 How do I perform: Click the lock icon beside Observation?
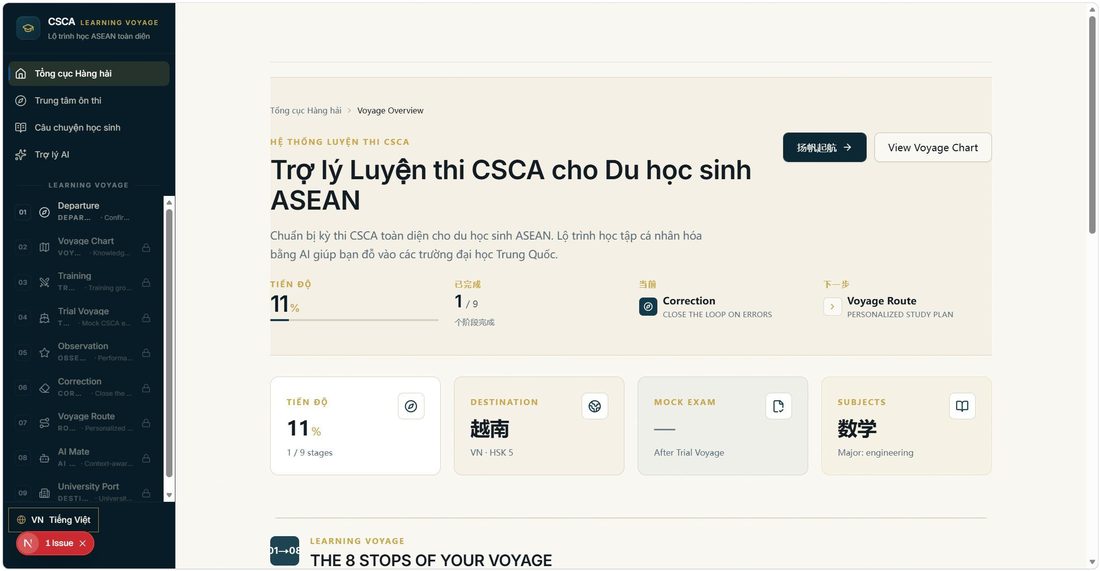pyautogui.click(x=146, y=353)
